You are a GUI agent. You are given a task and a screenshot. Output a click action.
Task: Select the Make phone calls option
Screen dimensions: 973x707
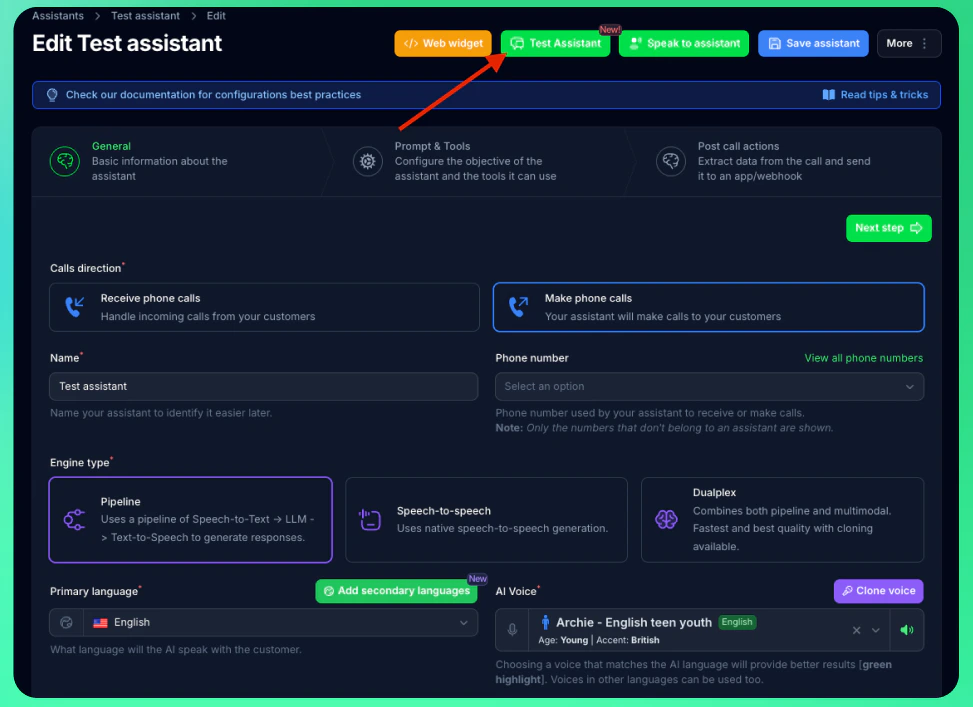point(708,307)
